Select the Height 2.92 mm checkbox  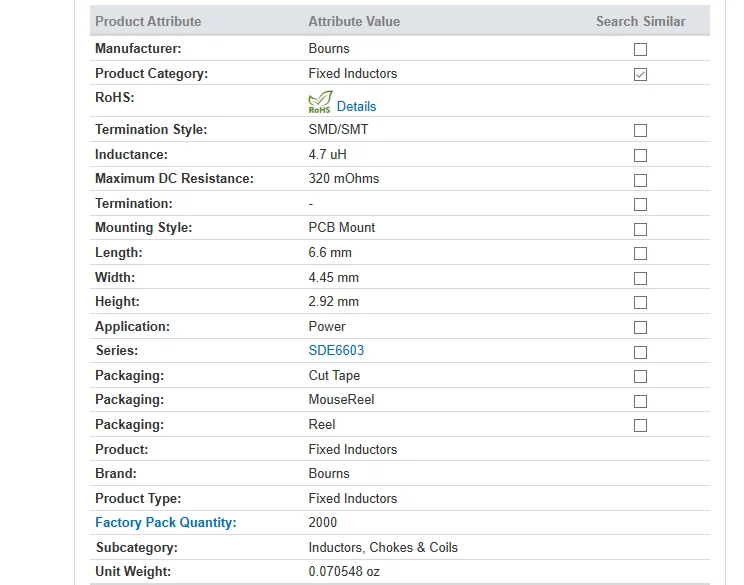point(640,302)
